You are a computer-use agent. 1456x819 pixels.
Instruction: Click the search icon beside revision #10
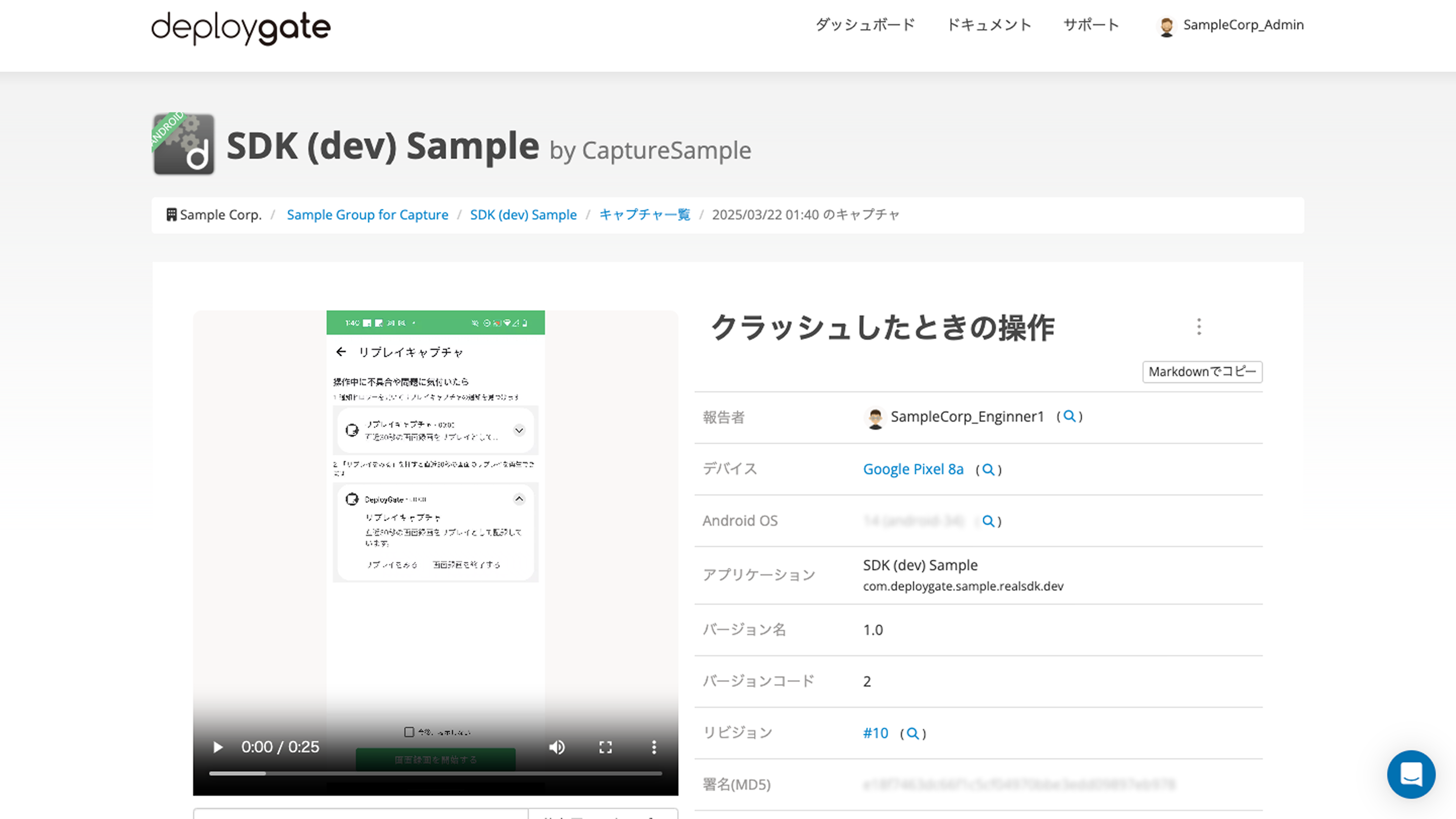pos(912,733)
